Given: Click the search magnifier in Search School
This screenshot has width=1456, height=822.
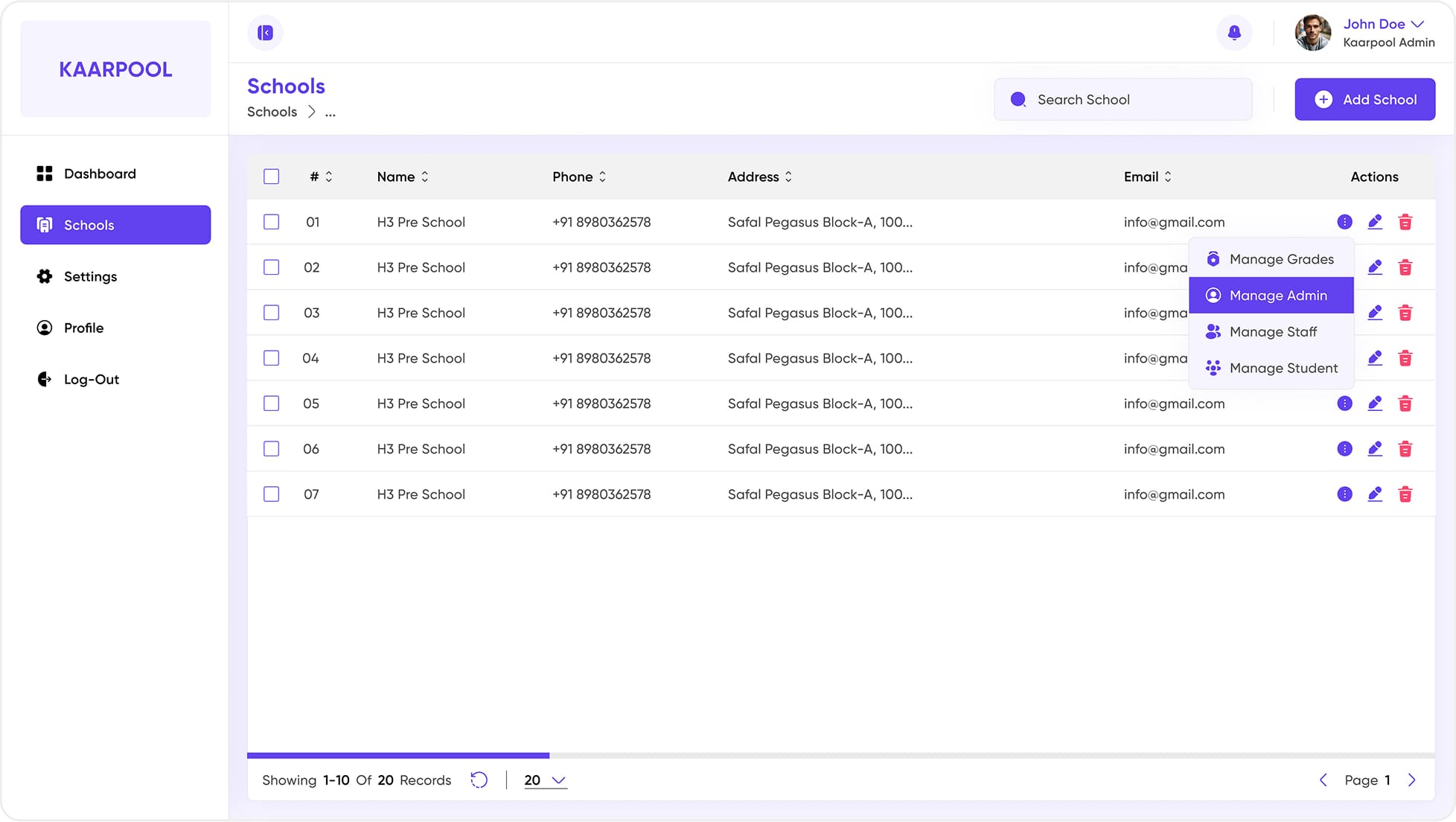Looking at the screenshot, I should tap(1018, 99).
